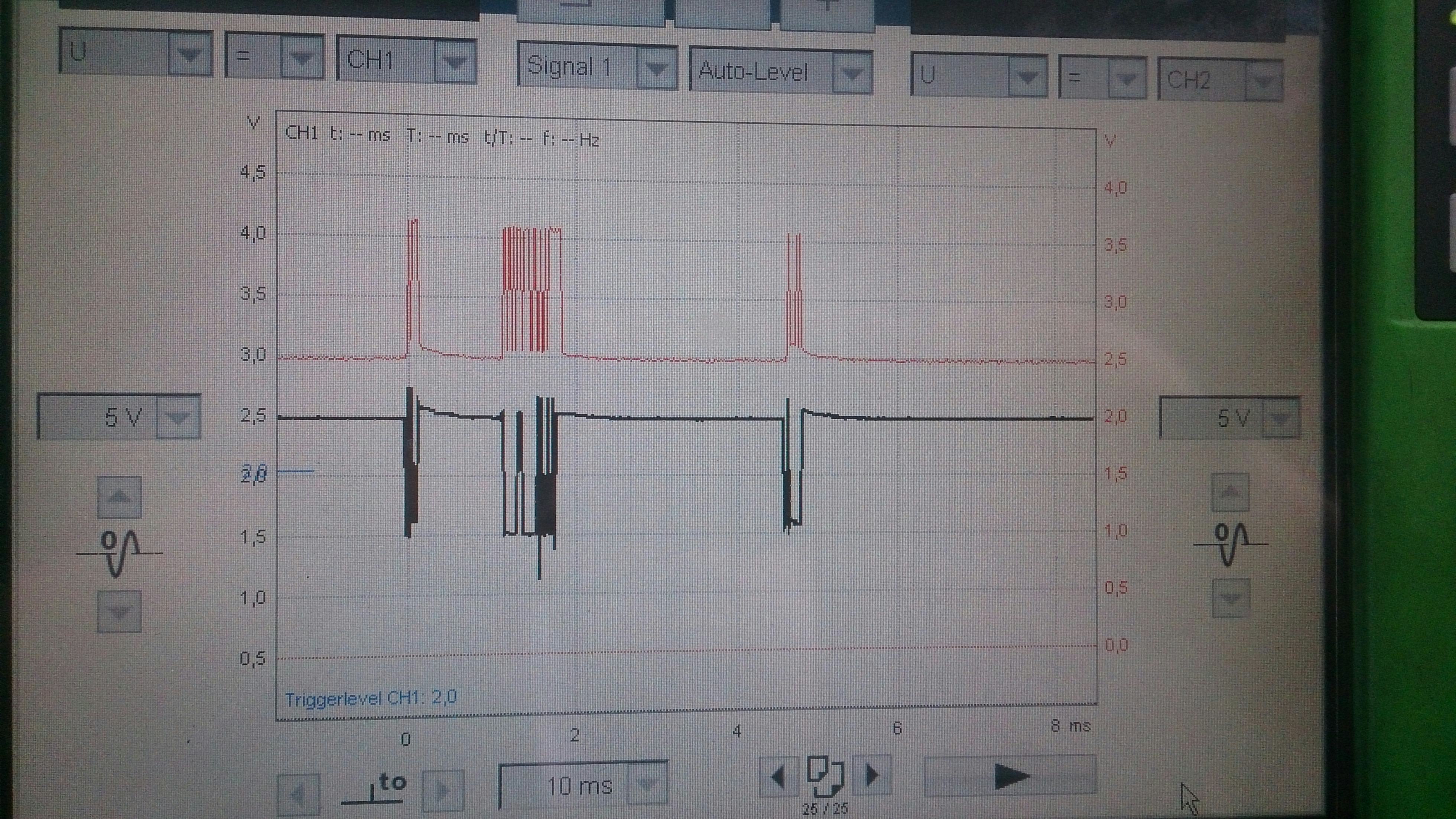Click the CH1 zero-line waveform icon
The height and width of the screenshot is (819, 1456).
pos(119,554)
